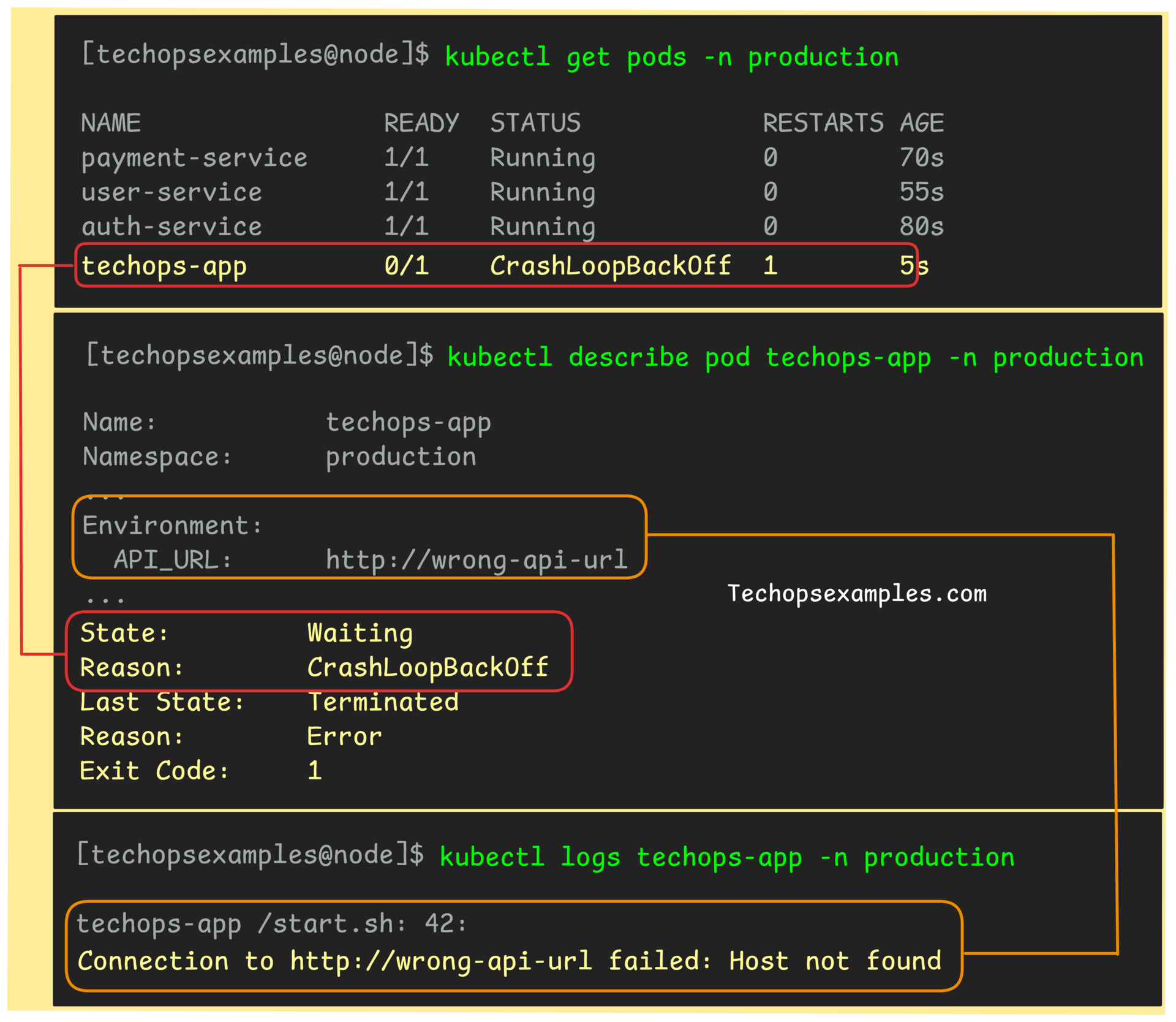Click the payment-service pod name

pos(194,158)
